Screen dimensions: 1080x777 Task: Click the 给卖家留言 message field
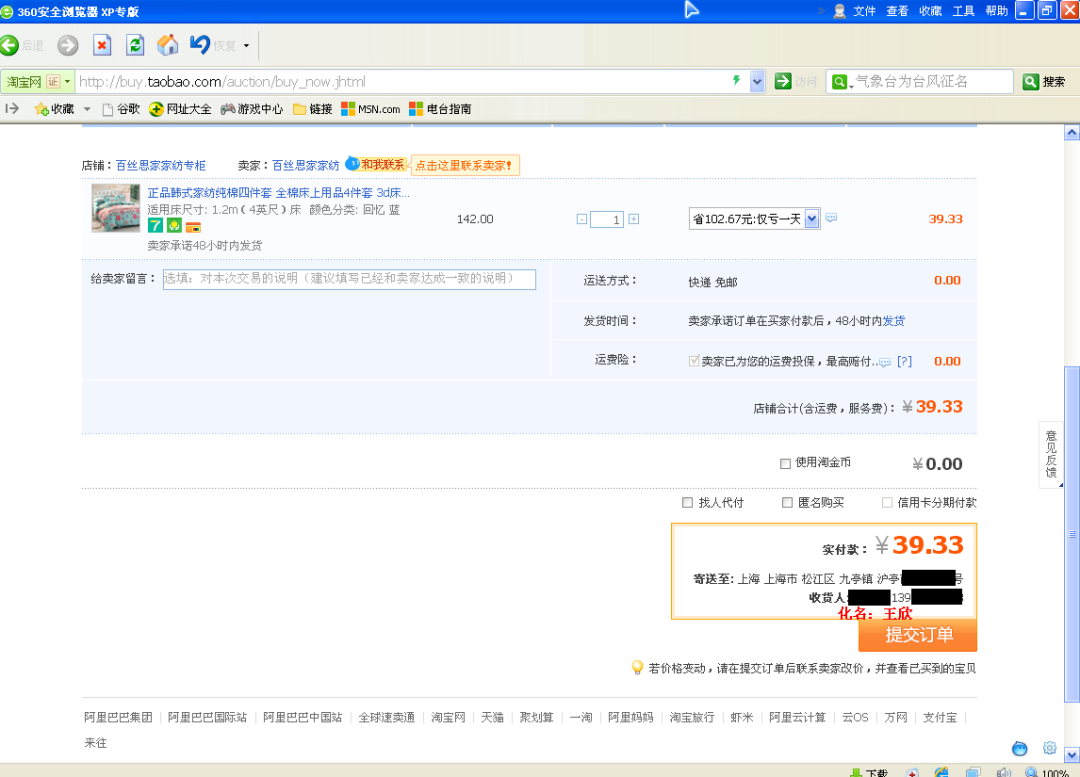pos(349,279)
